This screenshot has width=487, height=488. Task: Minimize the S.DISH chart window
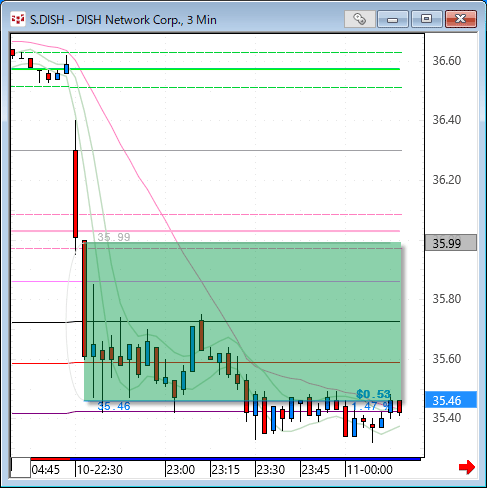[393, 19]
